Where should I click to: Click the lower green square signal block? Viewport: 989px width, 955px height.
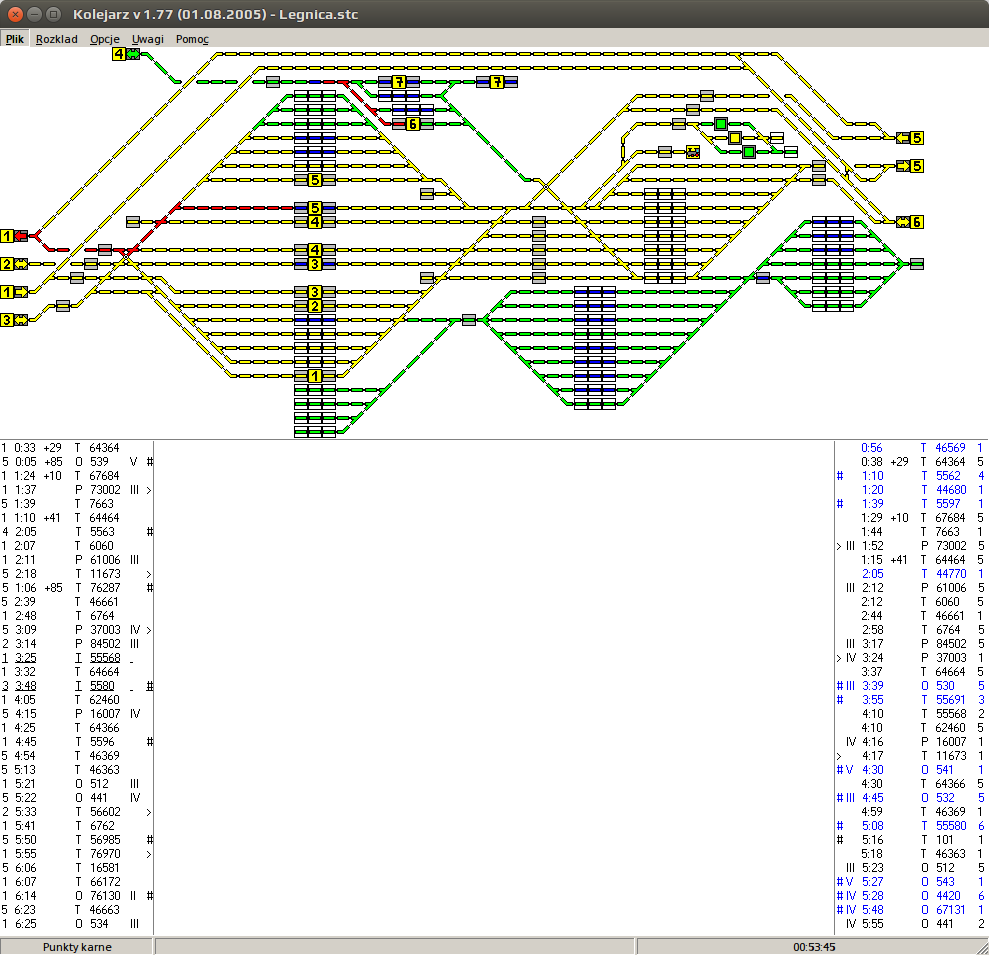point(749,151)
